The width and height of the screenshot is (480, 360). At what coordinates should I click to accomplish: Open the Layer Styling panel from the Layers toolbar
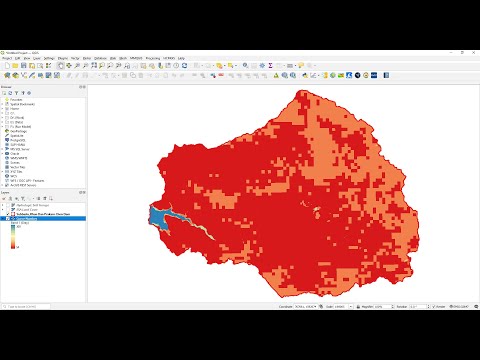(x=4, y=199)
